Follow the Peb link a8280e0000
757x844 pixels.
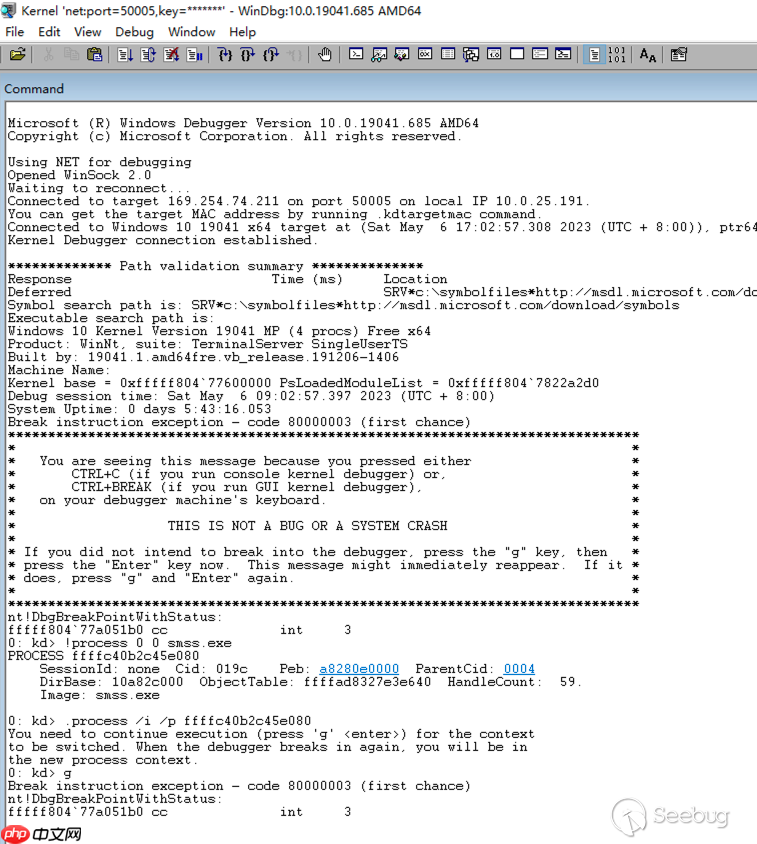[x=359, y=669]
